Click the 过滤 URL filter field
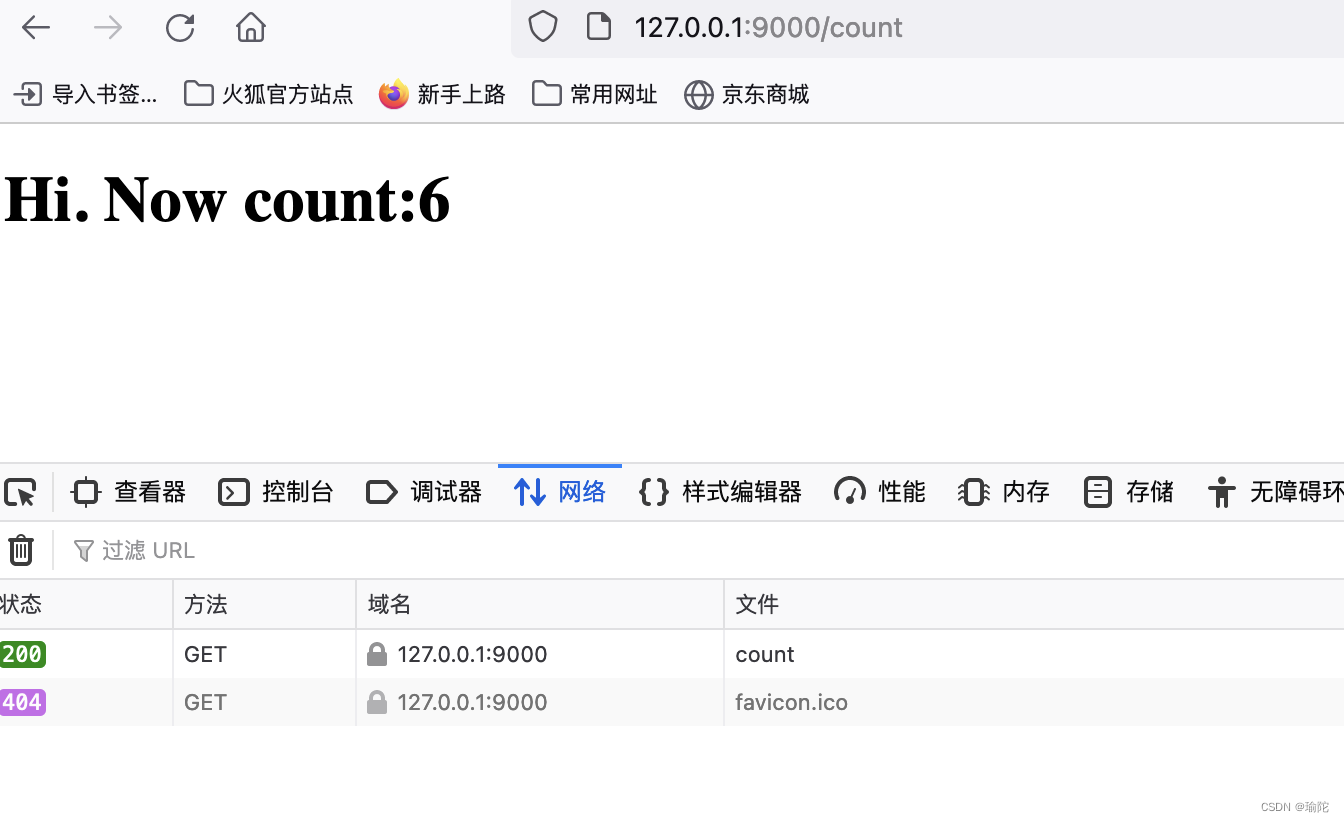Viewport: 1344px width, 822px height. click(x=700, y=550)
